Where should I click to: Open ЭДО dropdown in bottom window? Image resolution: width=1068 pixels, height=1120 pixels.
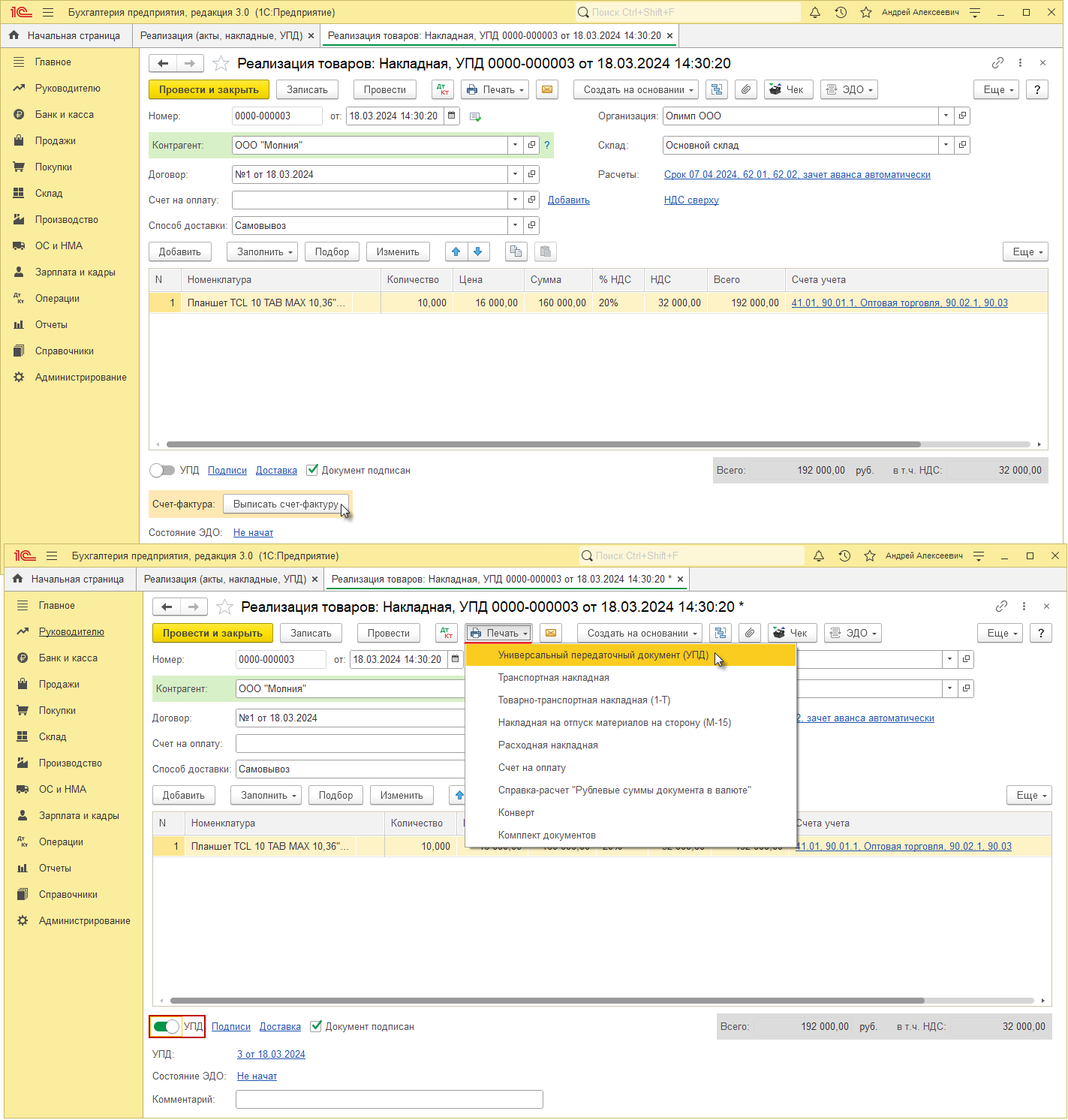pyautogui.click(x=853, y=633)
